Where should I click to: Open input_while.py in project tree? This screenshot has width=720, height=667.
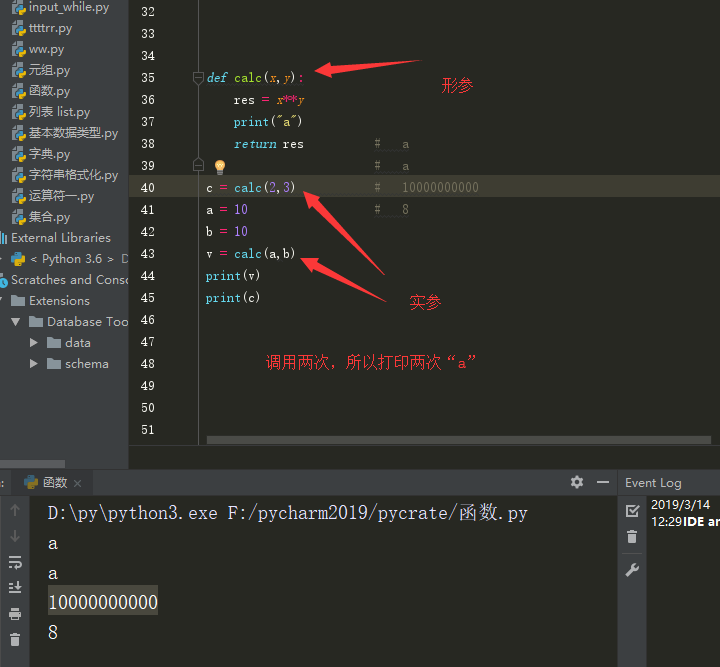tap(69, 7)
